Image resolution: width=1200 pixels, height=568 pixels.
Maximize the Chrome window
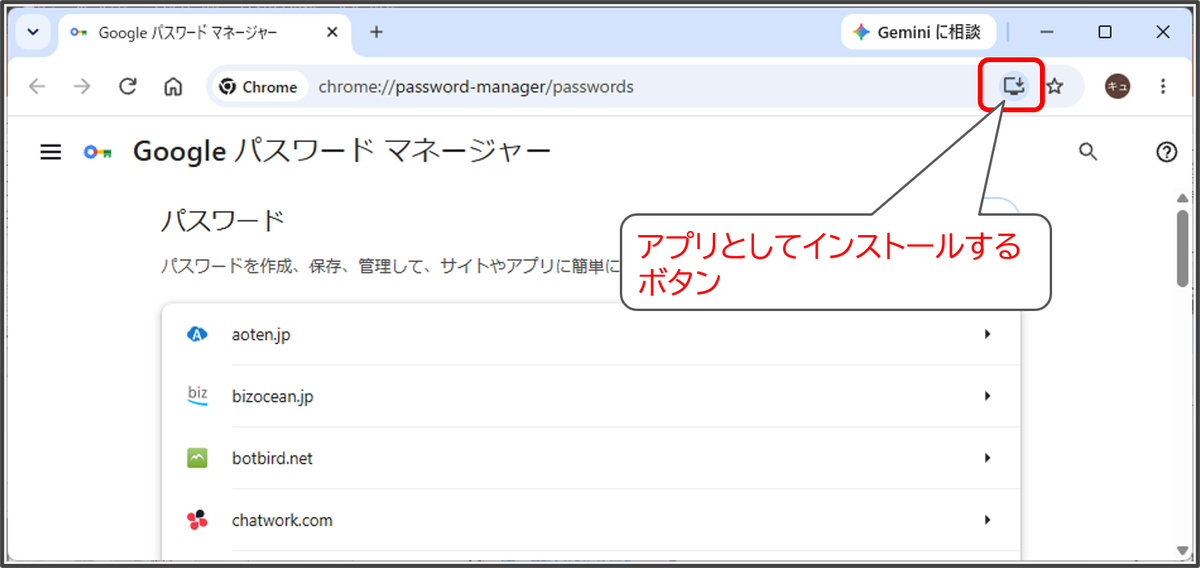pos(1104,32)
